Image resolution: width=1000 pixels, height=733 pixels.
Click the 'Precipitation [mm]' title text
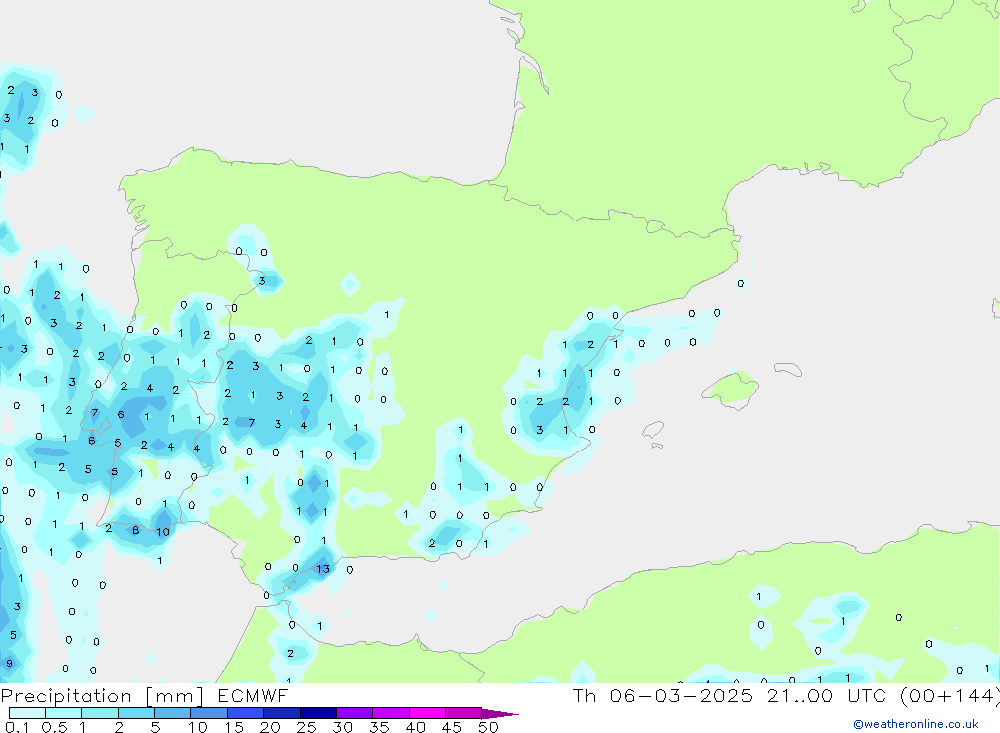pos(102,696)
